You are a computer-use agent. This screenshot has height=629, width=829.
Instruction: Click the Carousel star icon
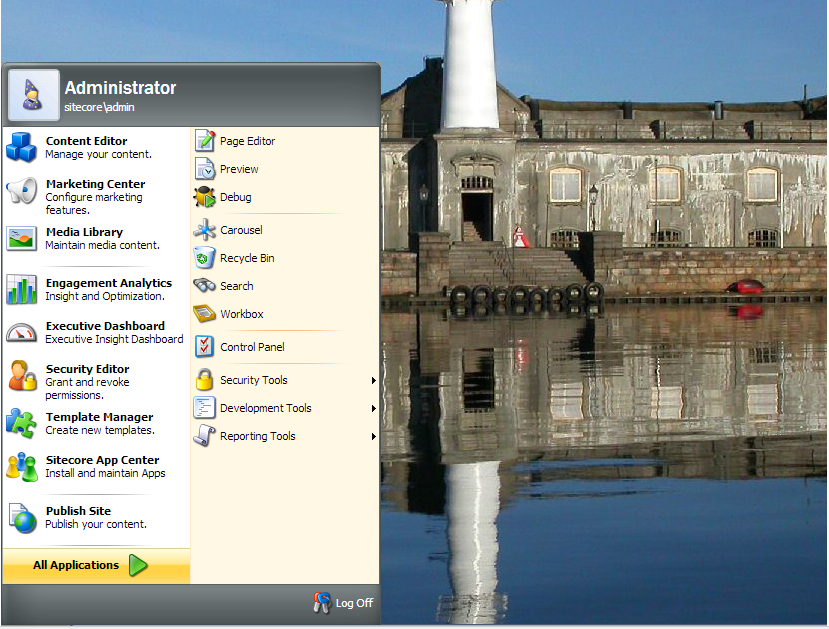pos(205,230)
